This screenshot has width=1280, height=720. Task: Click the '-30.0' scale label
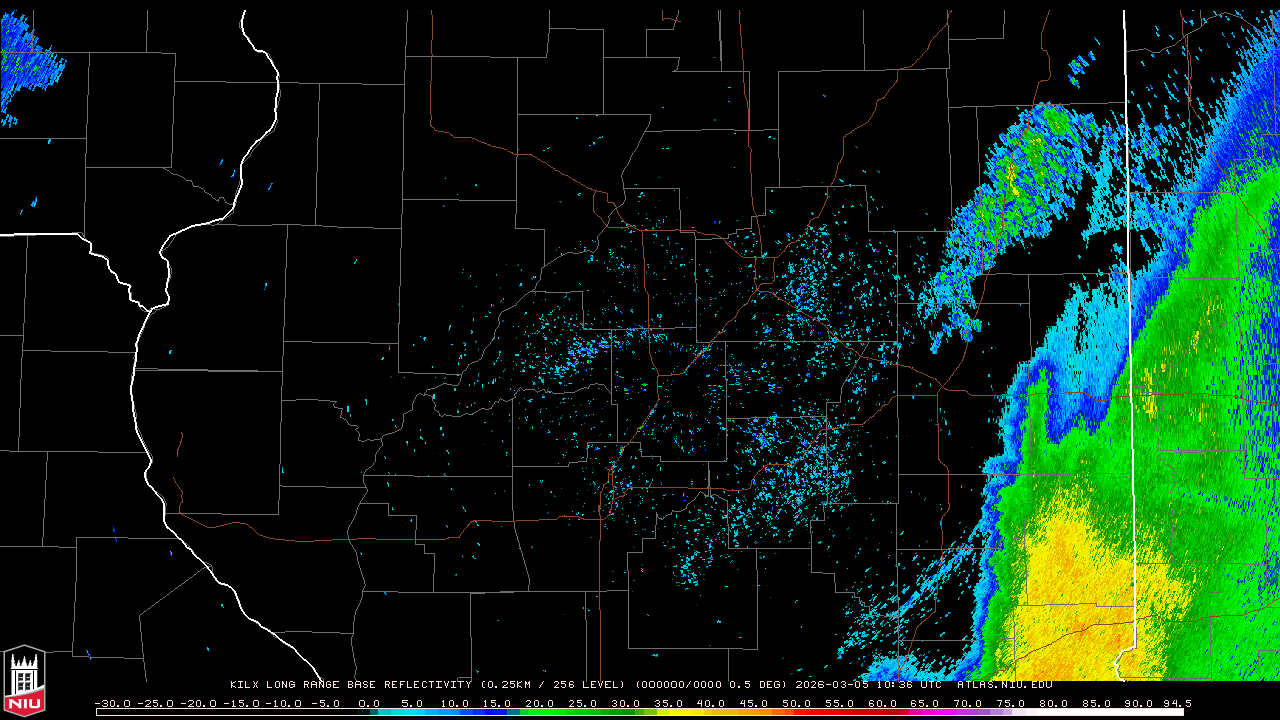point(112,703)
